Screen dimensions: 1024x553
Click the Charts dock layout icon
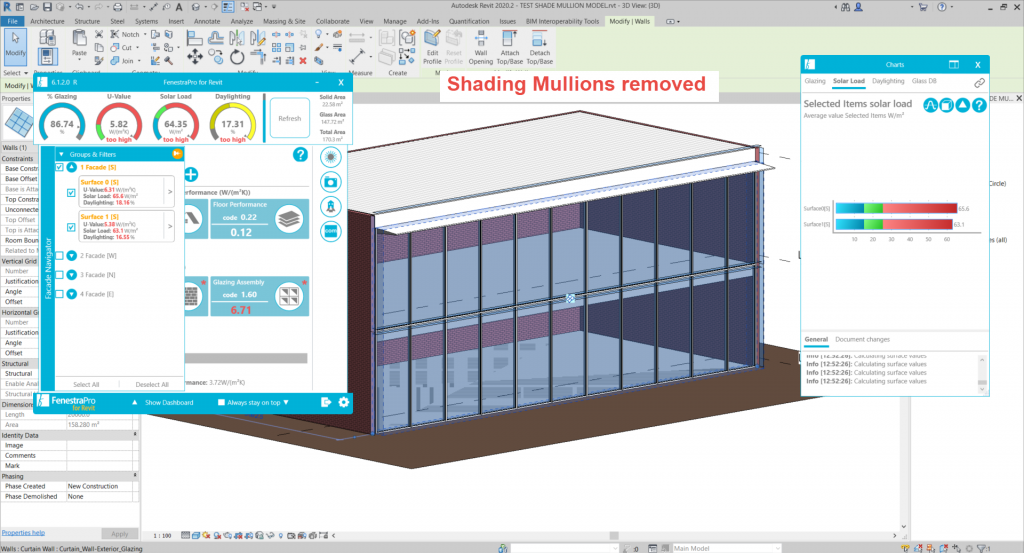click(x=953, y=65)
